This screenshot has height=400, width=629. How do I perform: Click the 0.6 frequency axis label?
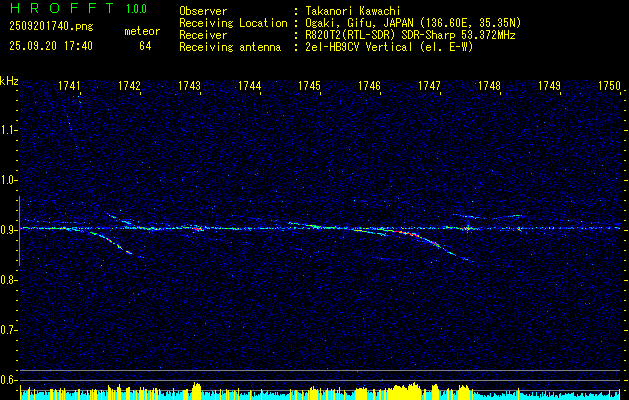click(7, 380)
